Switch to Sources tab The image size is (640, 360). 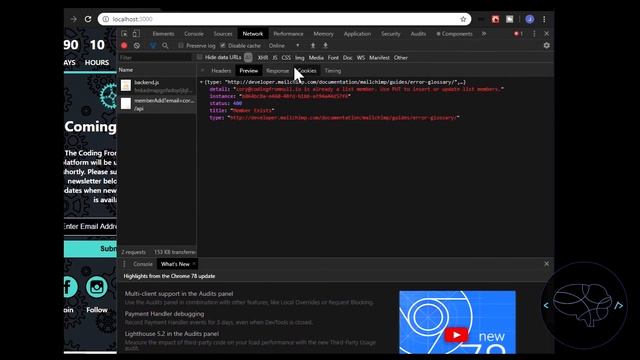223,34
